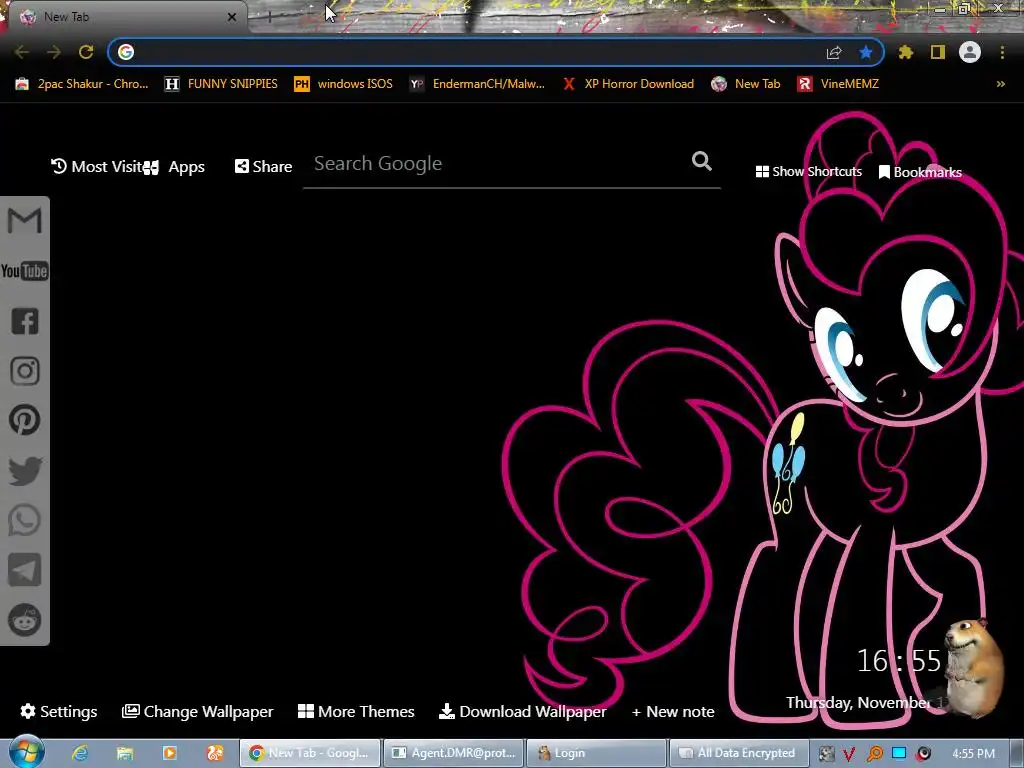Open the Chrome profile avatar
Viewport: 1024px width, 768px height.
click(970, 52)
